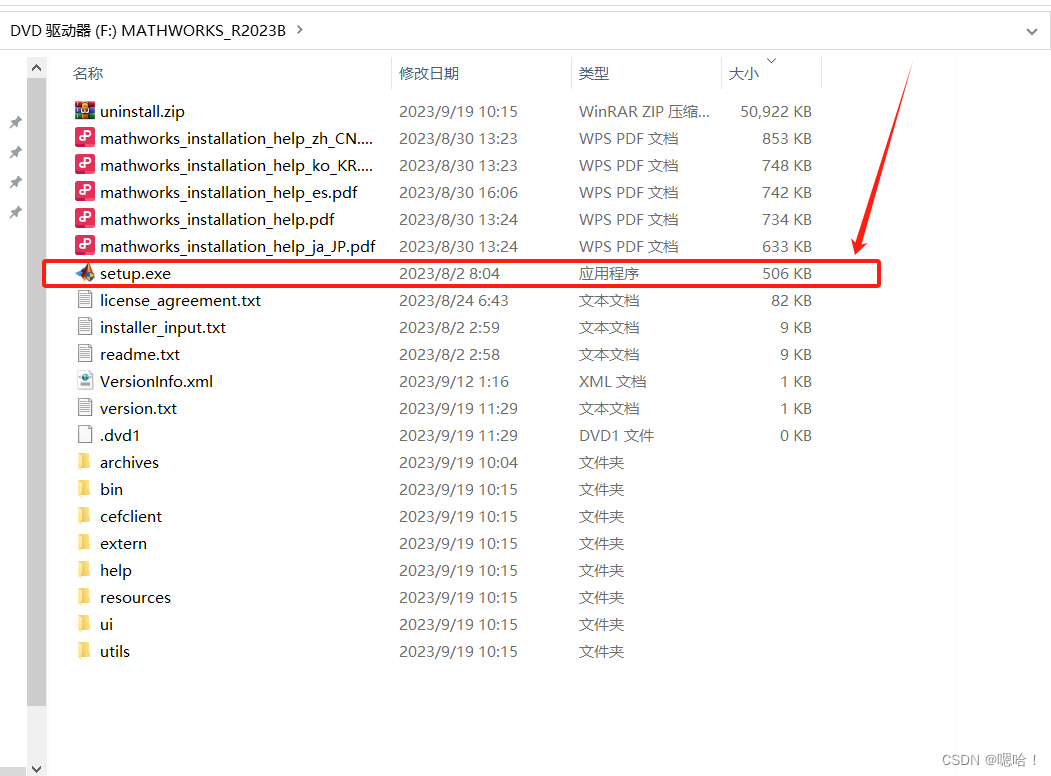This screenshot has width=1051, height=776.
Task: Select the file name license_agreement.txt
Action: coord(180,301)
